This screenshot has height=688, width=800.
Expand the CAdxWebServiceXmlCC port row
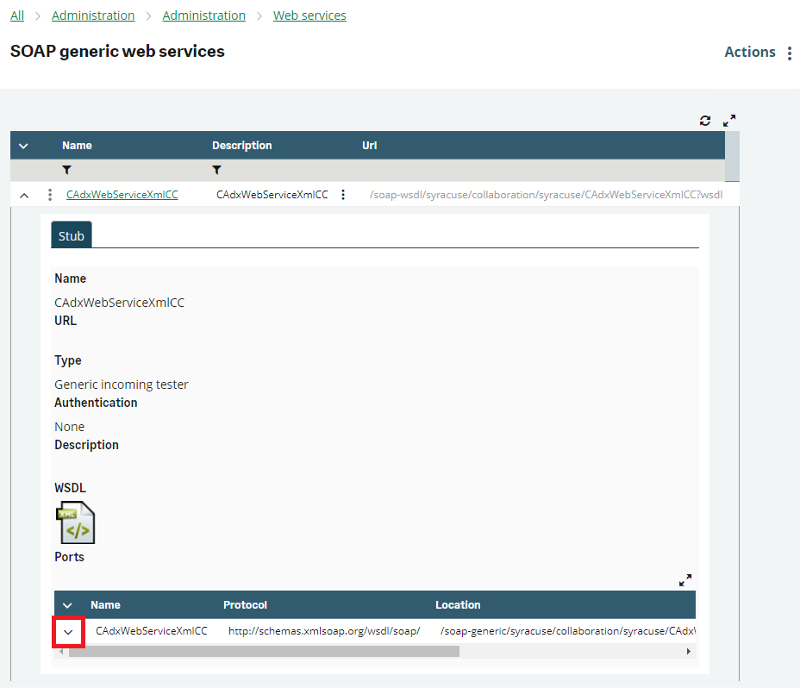[x=68, y=632]
